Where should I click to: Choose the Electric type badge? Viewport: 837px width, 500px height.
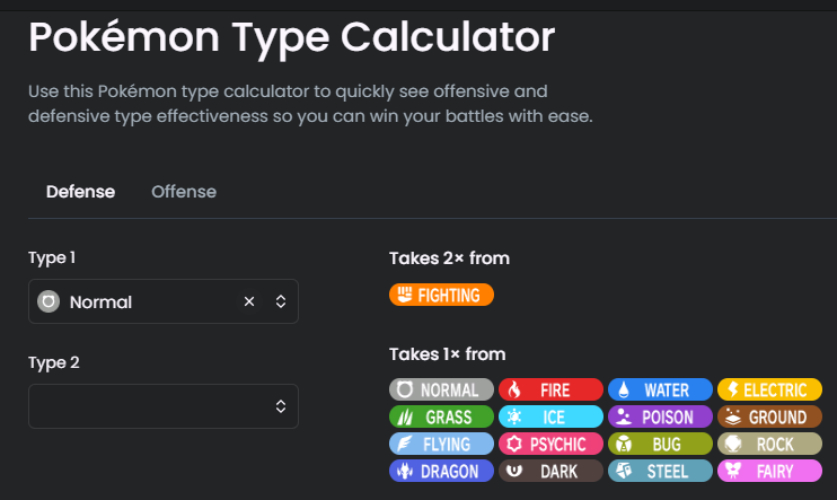point(770,390)
